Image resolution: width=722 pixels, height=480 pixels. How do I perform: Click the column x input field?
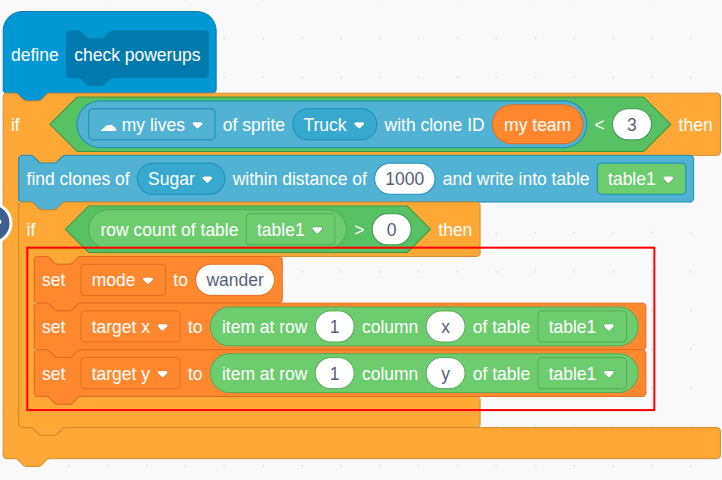pos(445,327)
